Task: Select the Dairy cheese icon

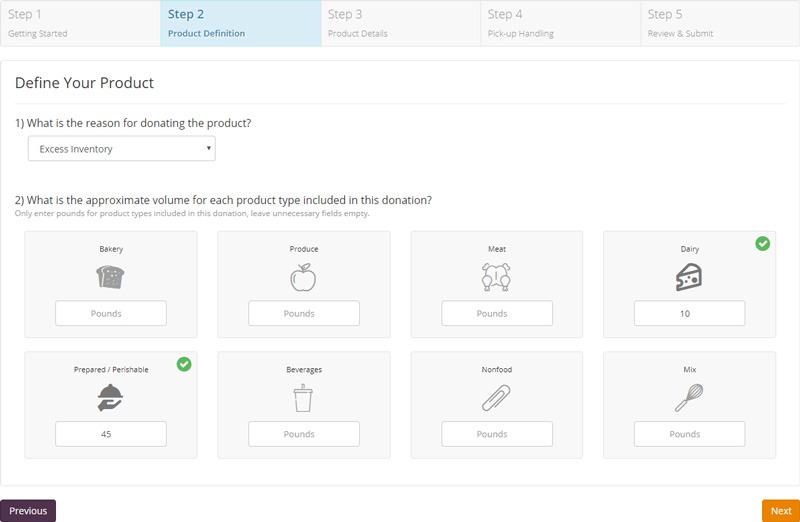Action: click(689, 277)
